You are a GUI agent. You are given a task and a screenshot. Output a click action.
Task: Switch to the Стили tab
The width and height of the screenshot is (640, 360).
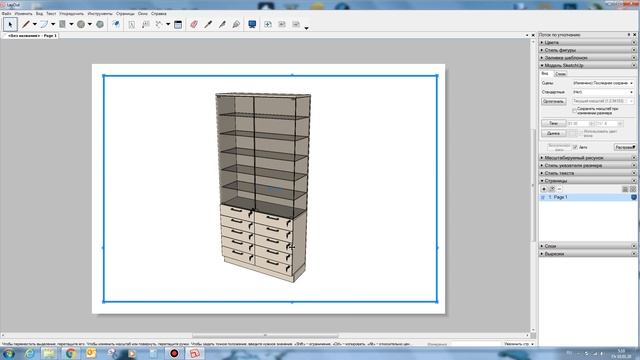point(561,74)
